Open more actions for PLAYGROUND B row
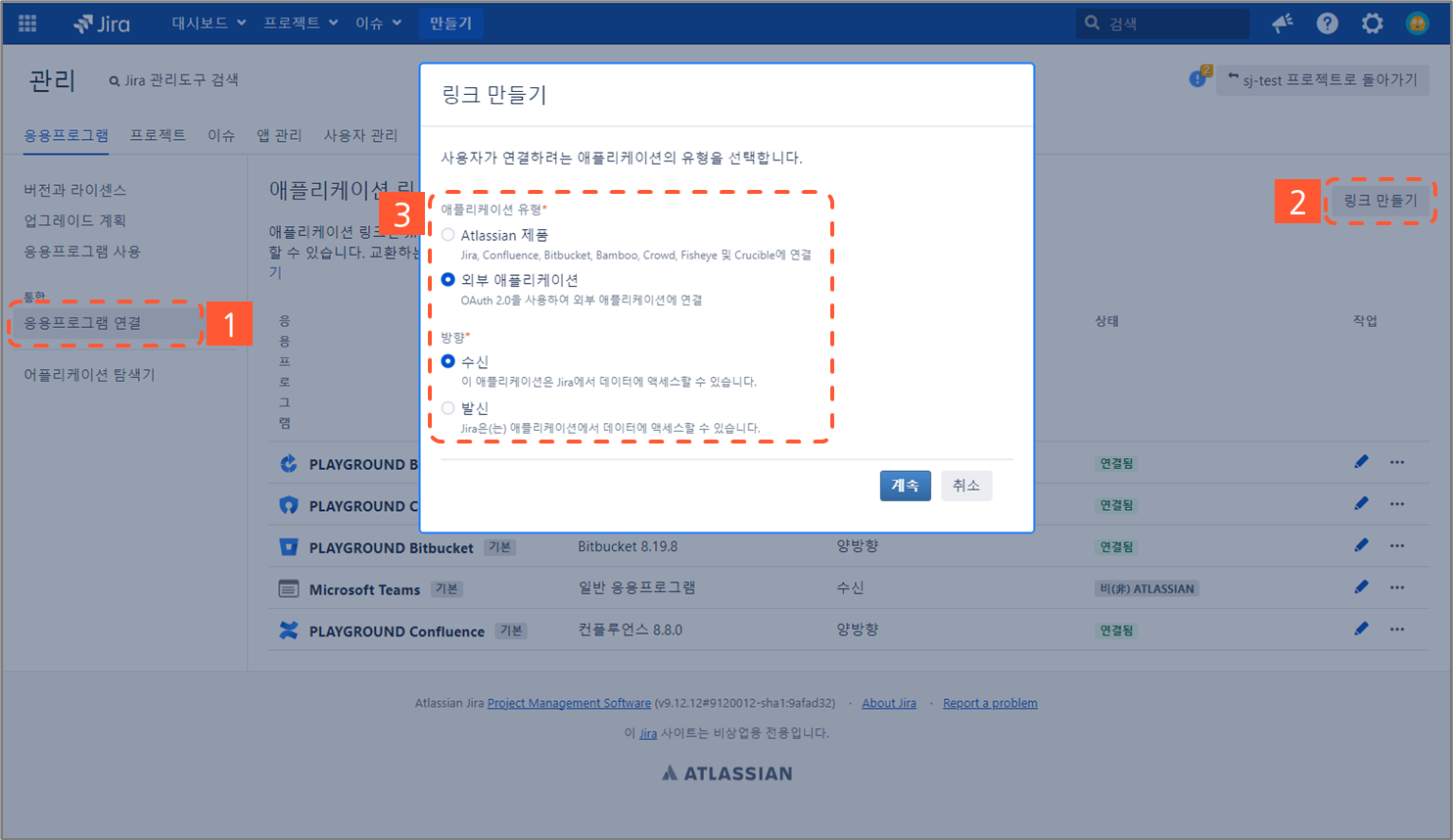 (1397, 462)
